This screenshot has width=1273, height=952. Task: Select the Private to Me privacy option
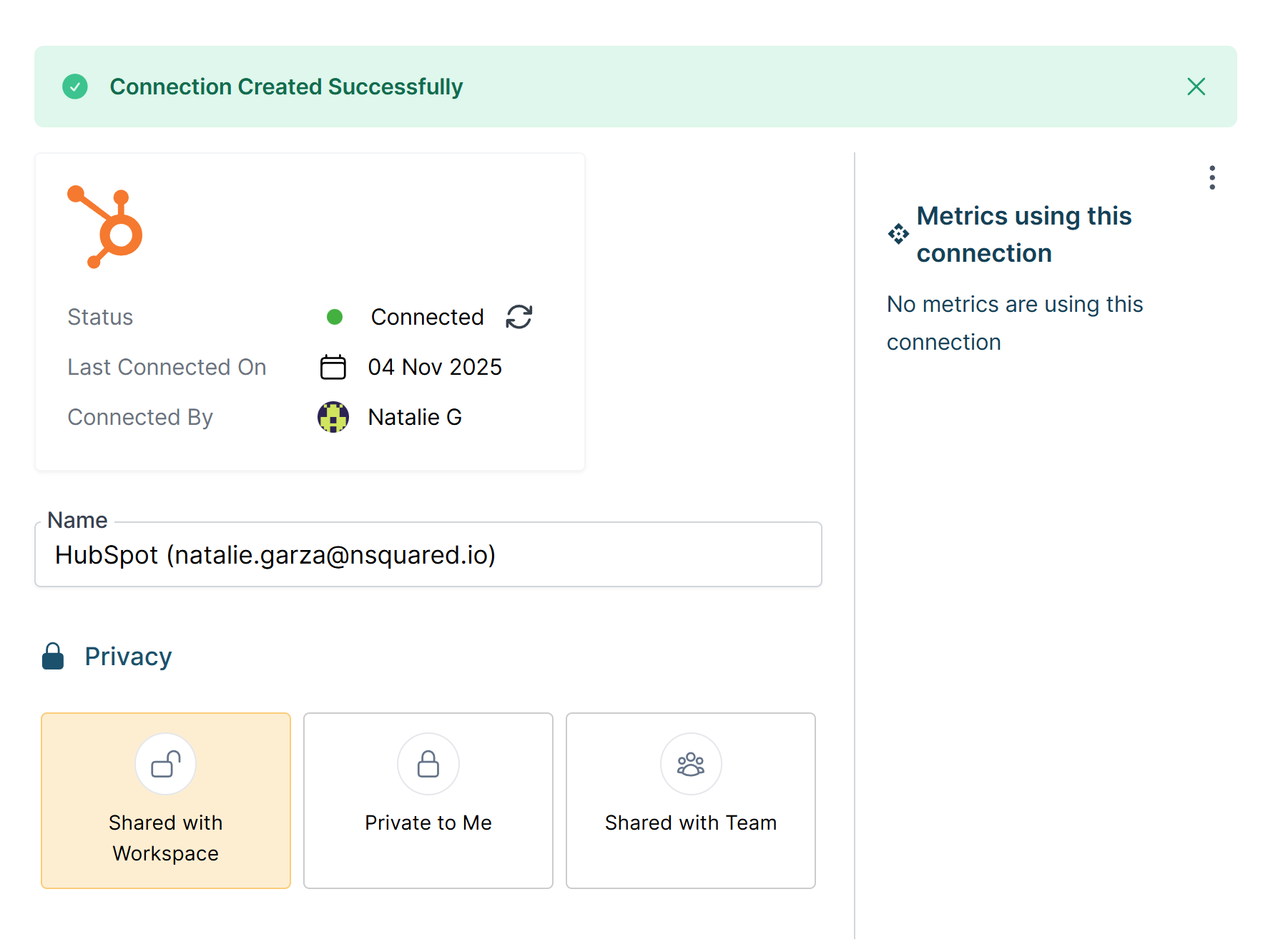tap(428, 800)
